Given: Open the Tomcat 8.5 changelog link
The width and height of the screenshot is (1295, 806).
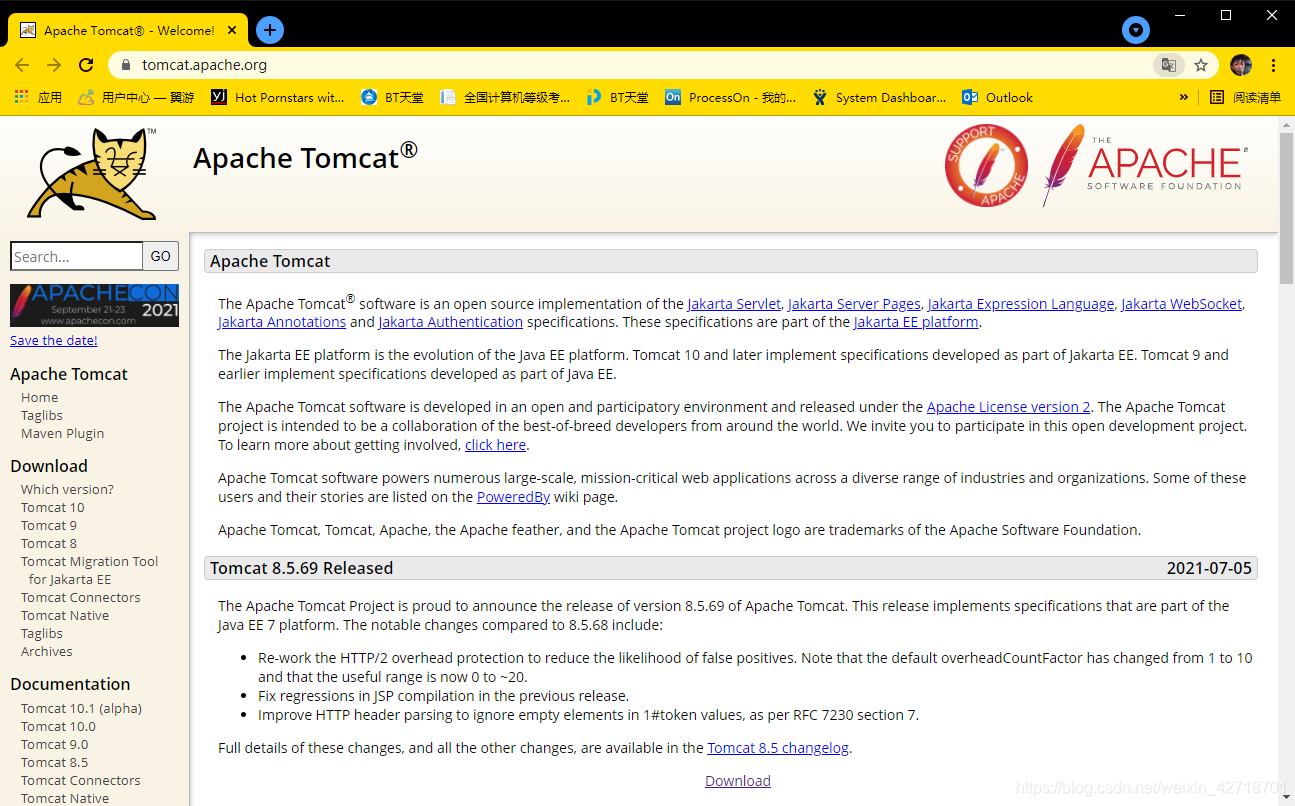Looking at the screenshot, I should click(x=777, y=747).
